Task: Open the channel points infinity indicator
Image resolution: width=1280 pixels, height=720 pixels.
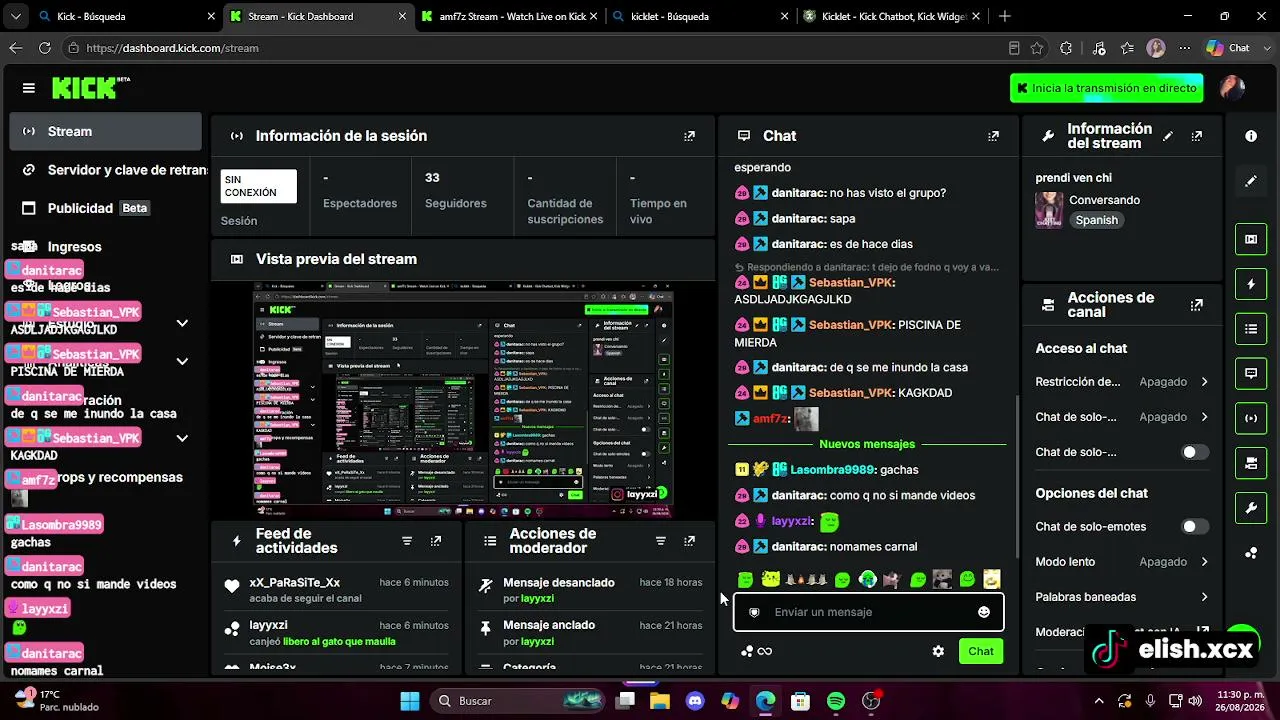Action: coord(757,651)
